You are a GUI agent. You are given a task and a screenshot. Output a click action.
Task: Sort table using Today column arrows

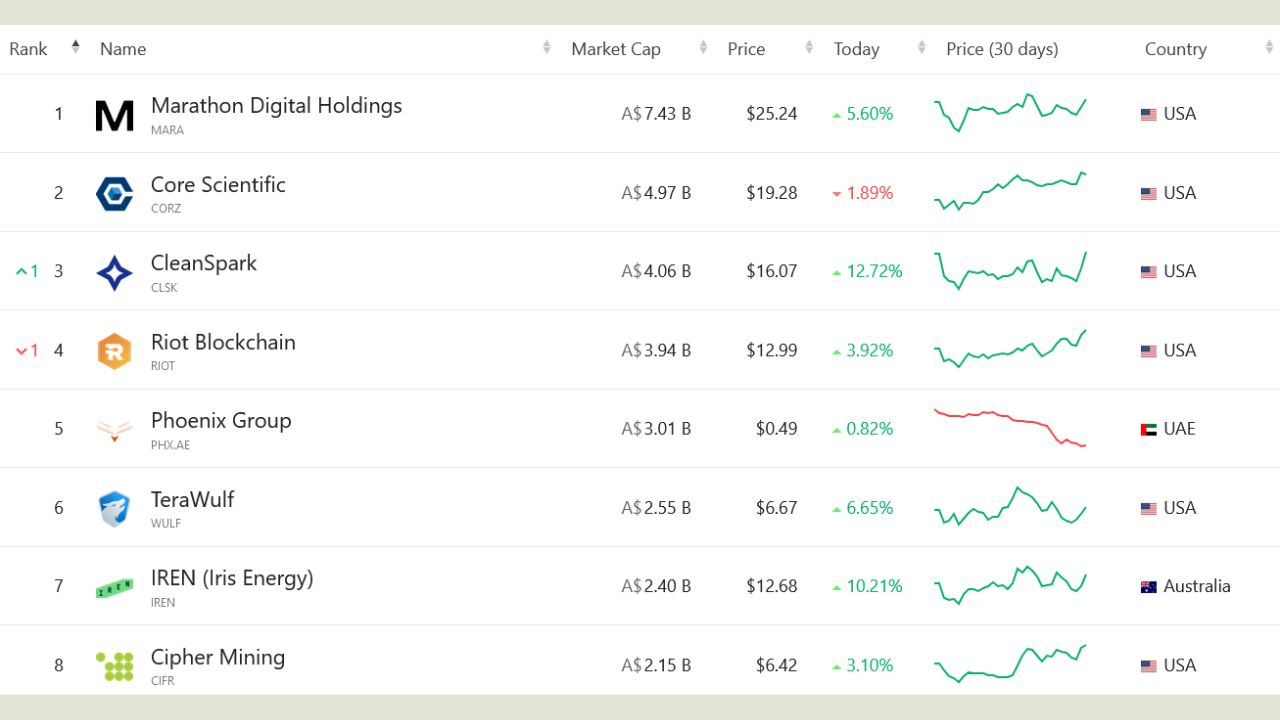tap(922, 47)
